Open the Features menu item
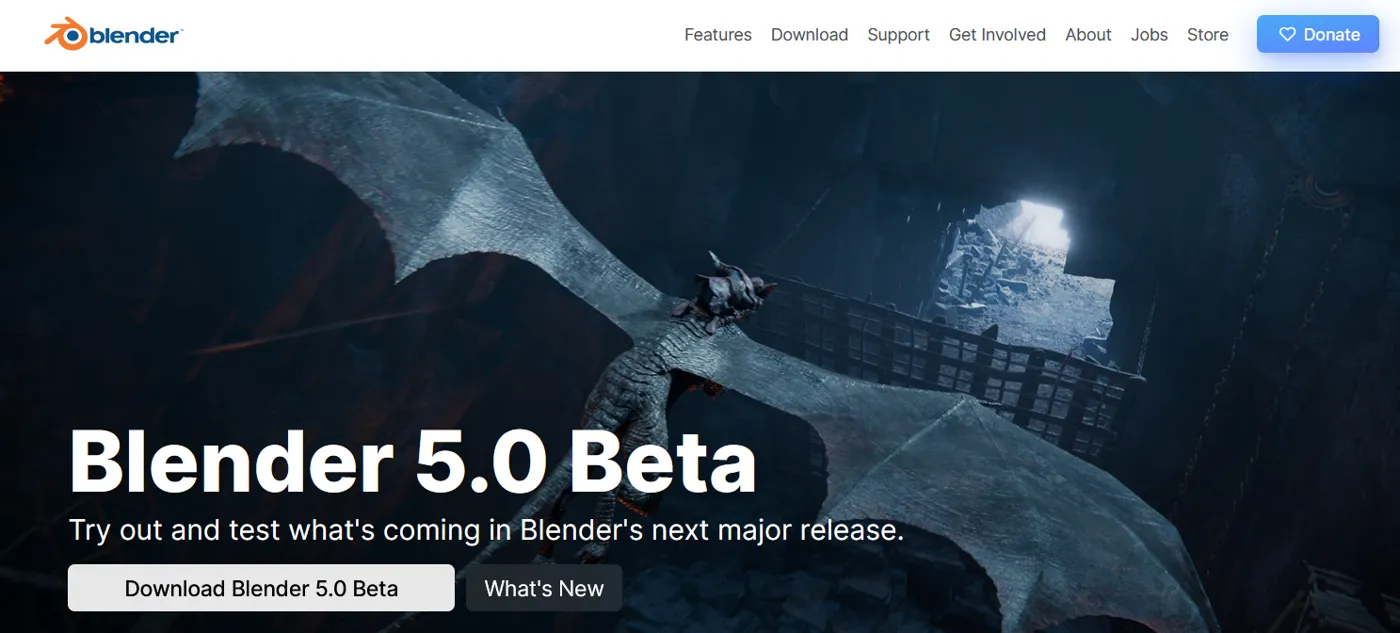The height and width of the screenshot is (633, 1400). pos(718,34)
